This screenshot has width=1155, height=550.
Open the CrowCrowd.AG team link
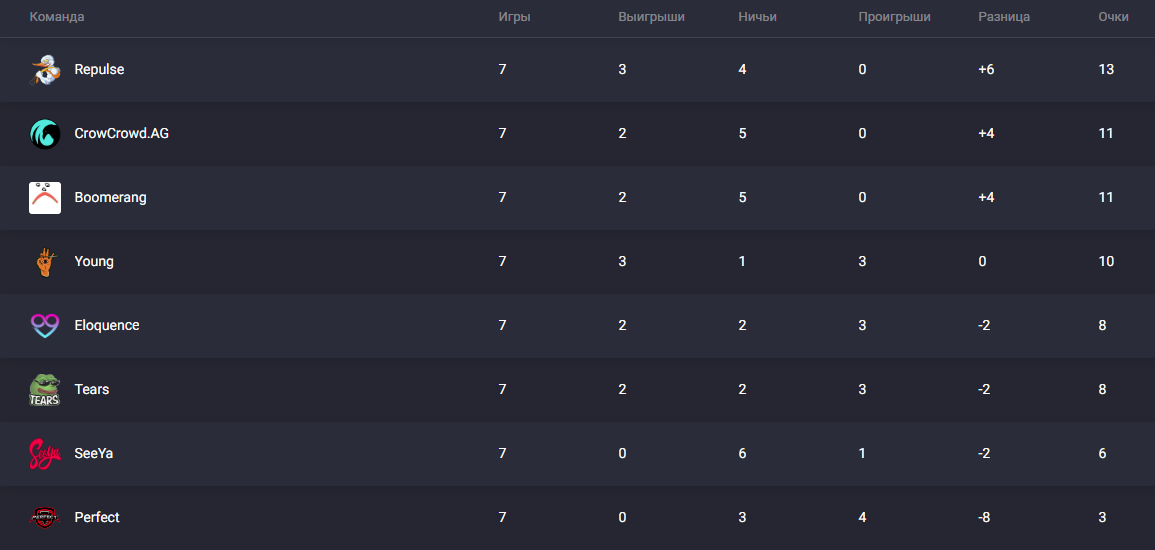tap(121, 134)
